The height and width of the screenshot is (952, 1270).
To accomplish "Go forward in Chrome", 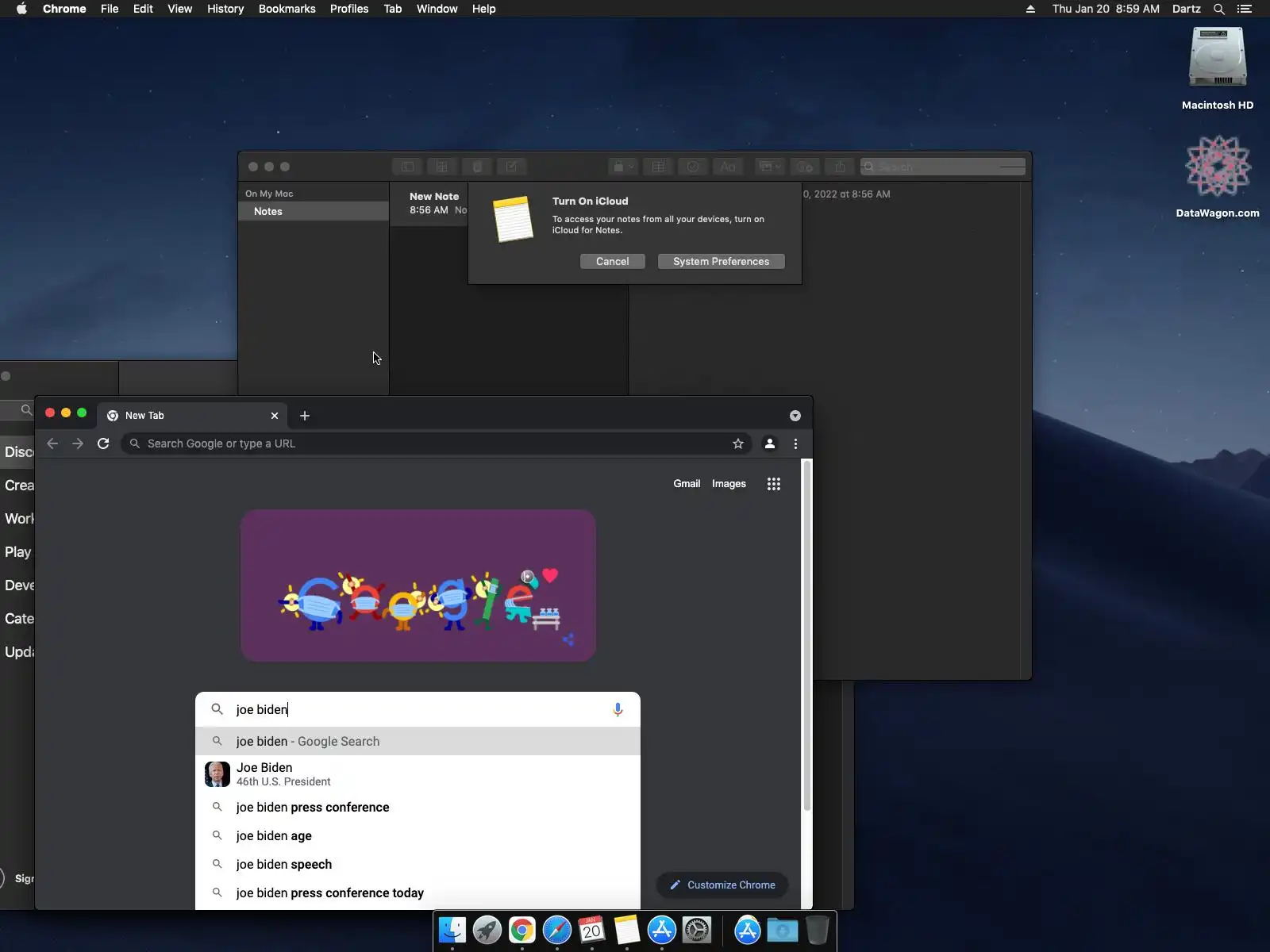I will point(78,443).
